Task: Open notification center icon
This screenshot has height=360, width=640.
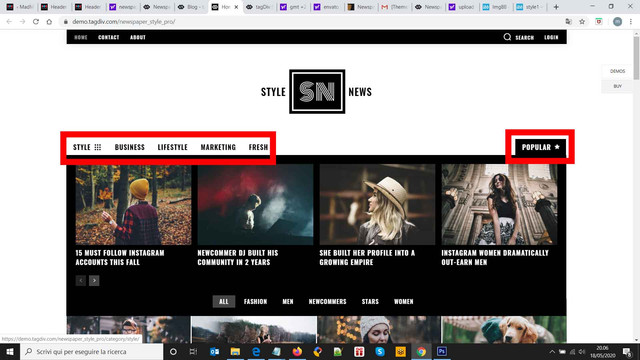Action: point(627,351)
